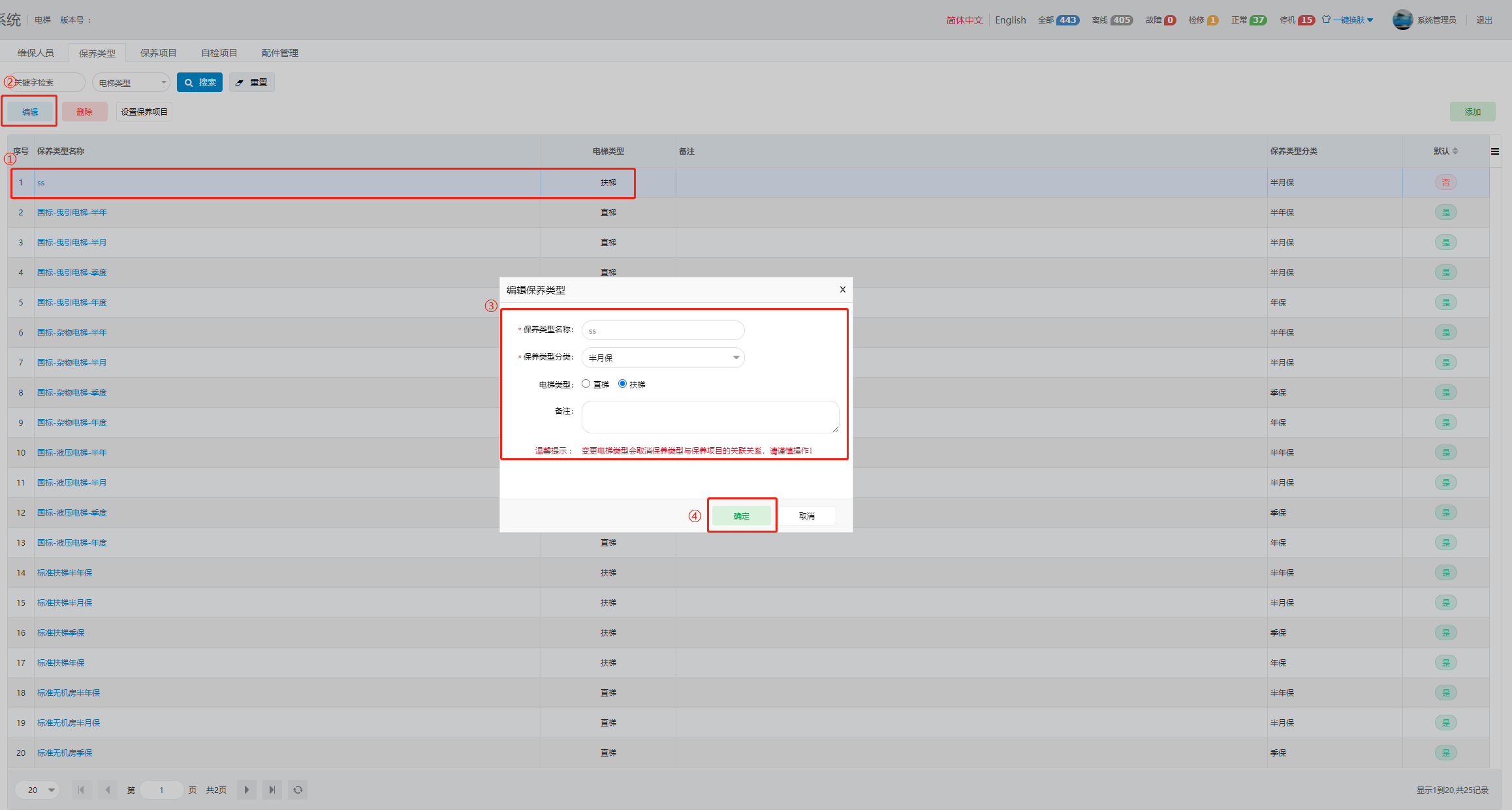Go to next page arrow
The image size is (1512, 810).
[246, 790]
